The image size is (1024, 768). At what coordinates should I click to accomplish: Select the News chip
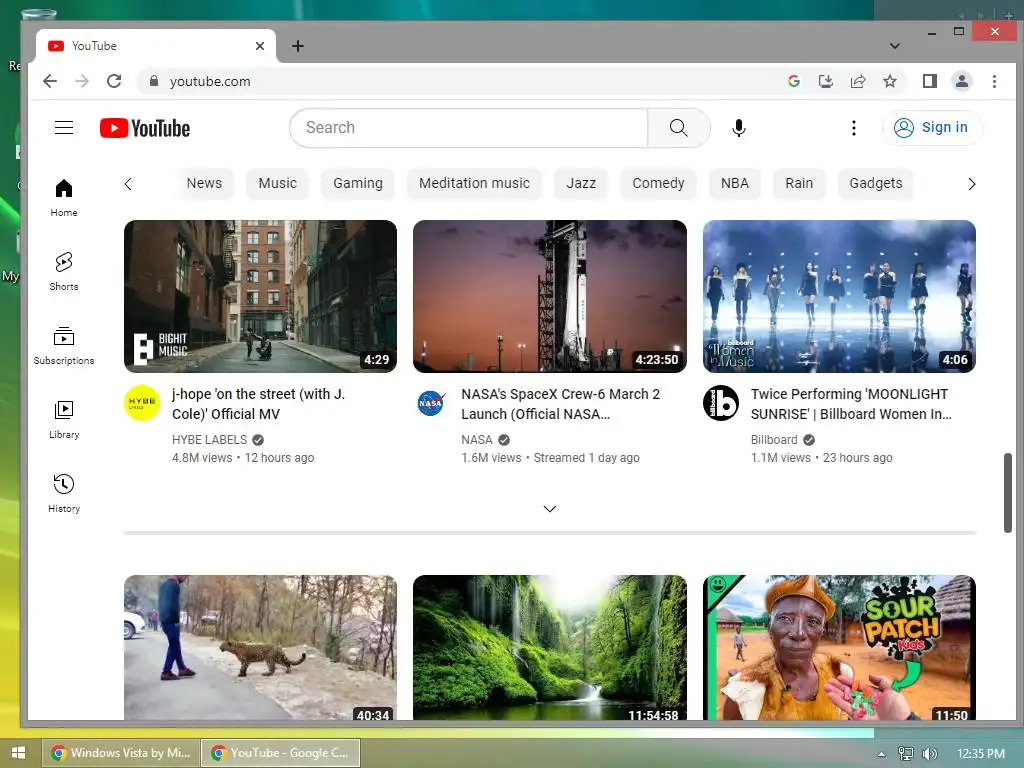coord(204,184)
